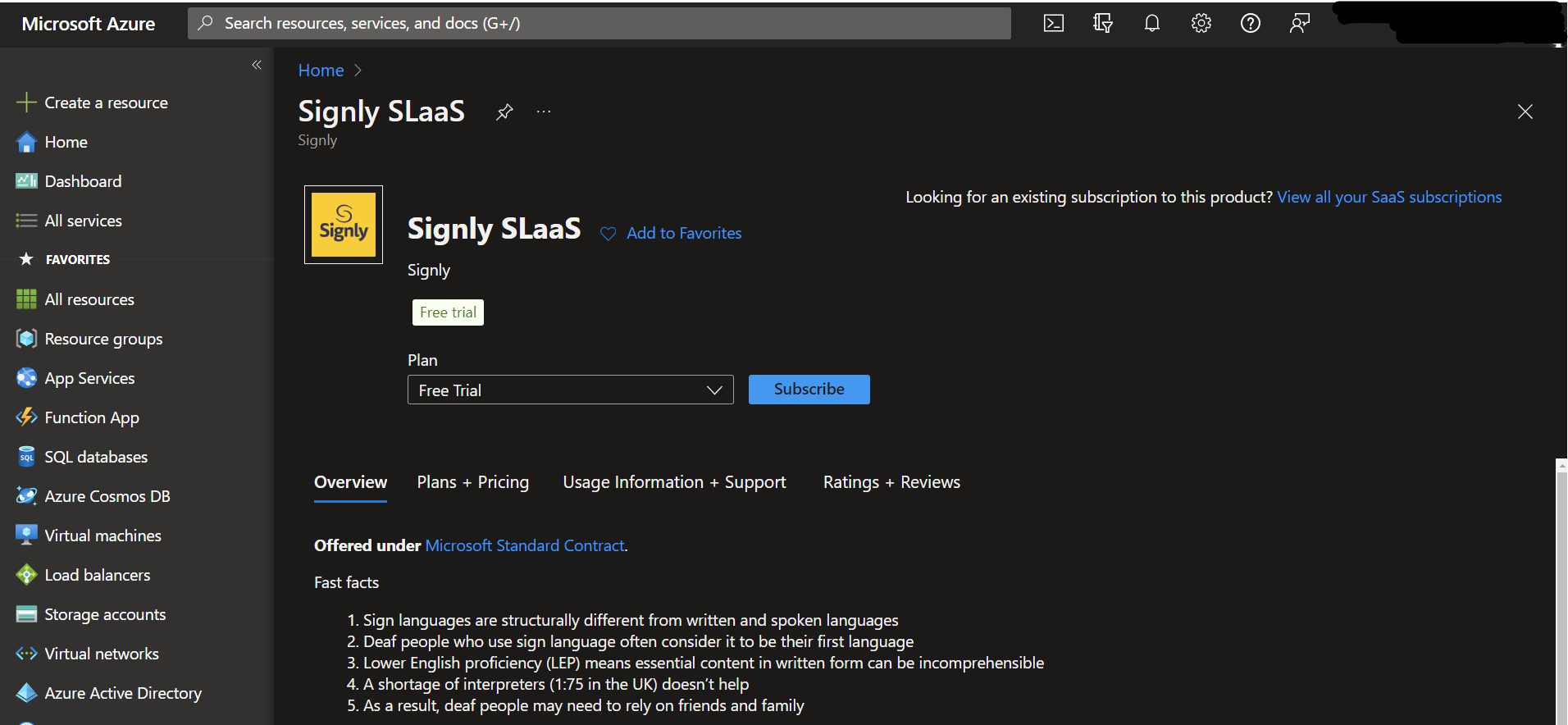Click the Azure Cosmos DB planet icon
The image size is (1568, 725).
(x=26, y=496)
